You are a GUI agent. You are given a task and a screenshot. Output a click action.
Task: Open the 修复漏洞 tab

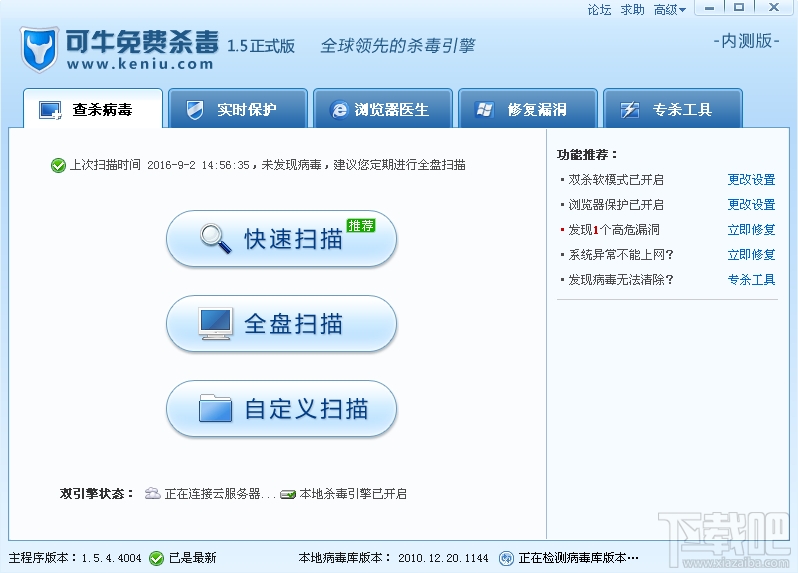(528, 108)
